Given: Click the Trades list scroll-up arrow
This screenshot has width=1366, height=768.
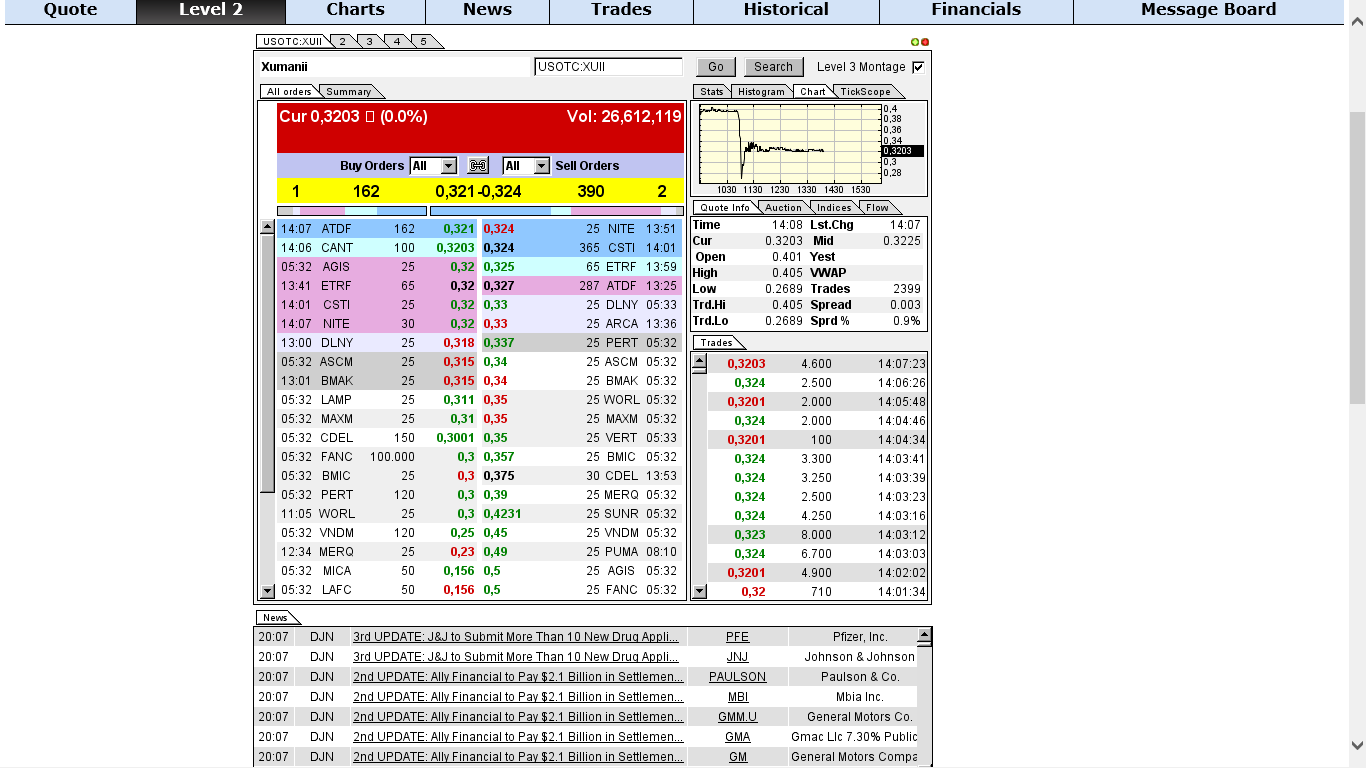Looking at the screenshot, I should [699, 359].
